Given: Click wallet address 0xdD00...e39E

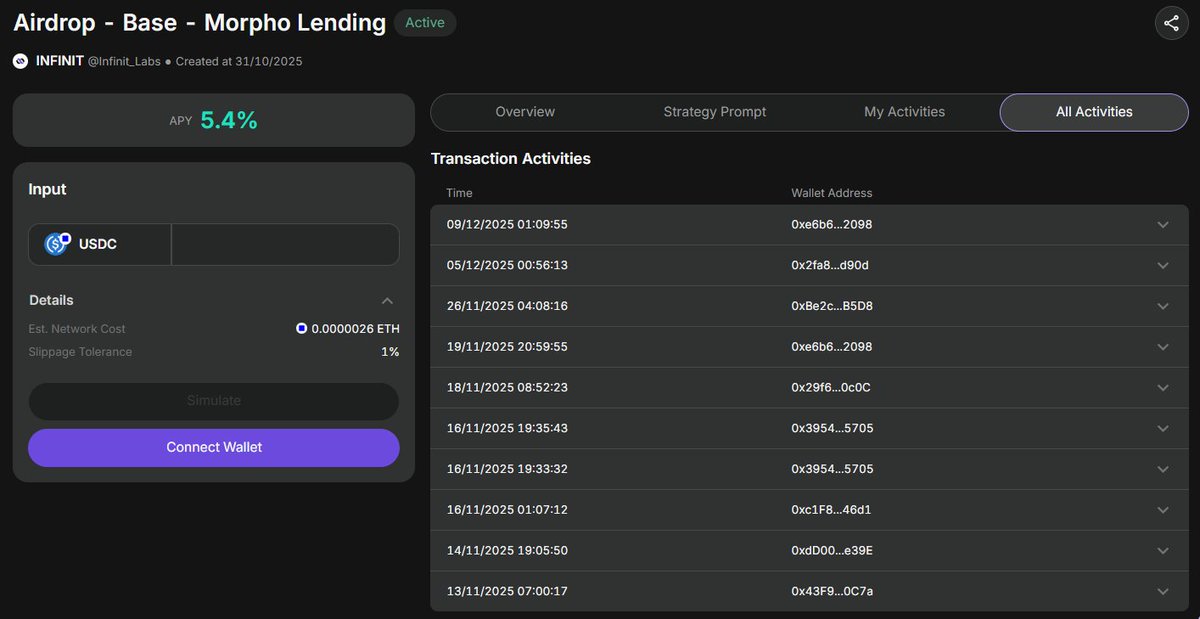Looking at the screenshot, I should (832, 551).
